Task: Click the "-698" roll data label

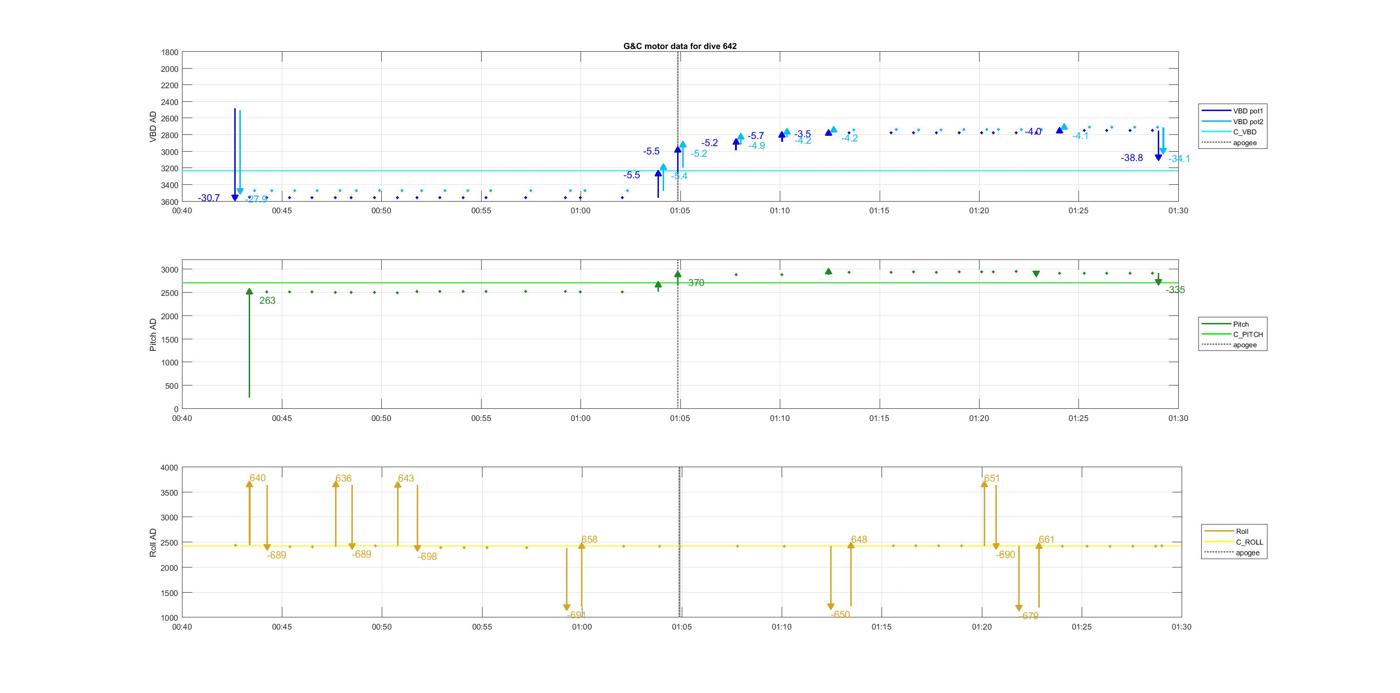Action: (x=427, y=556)
